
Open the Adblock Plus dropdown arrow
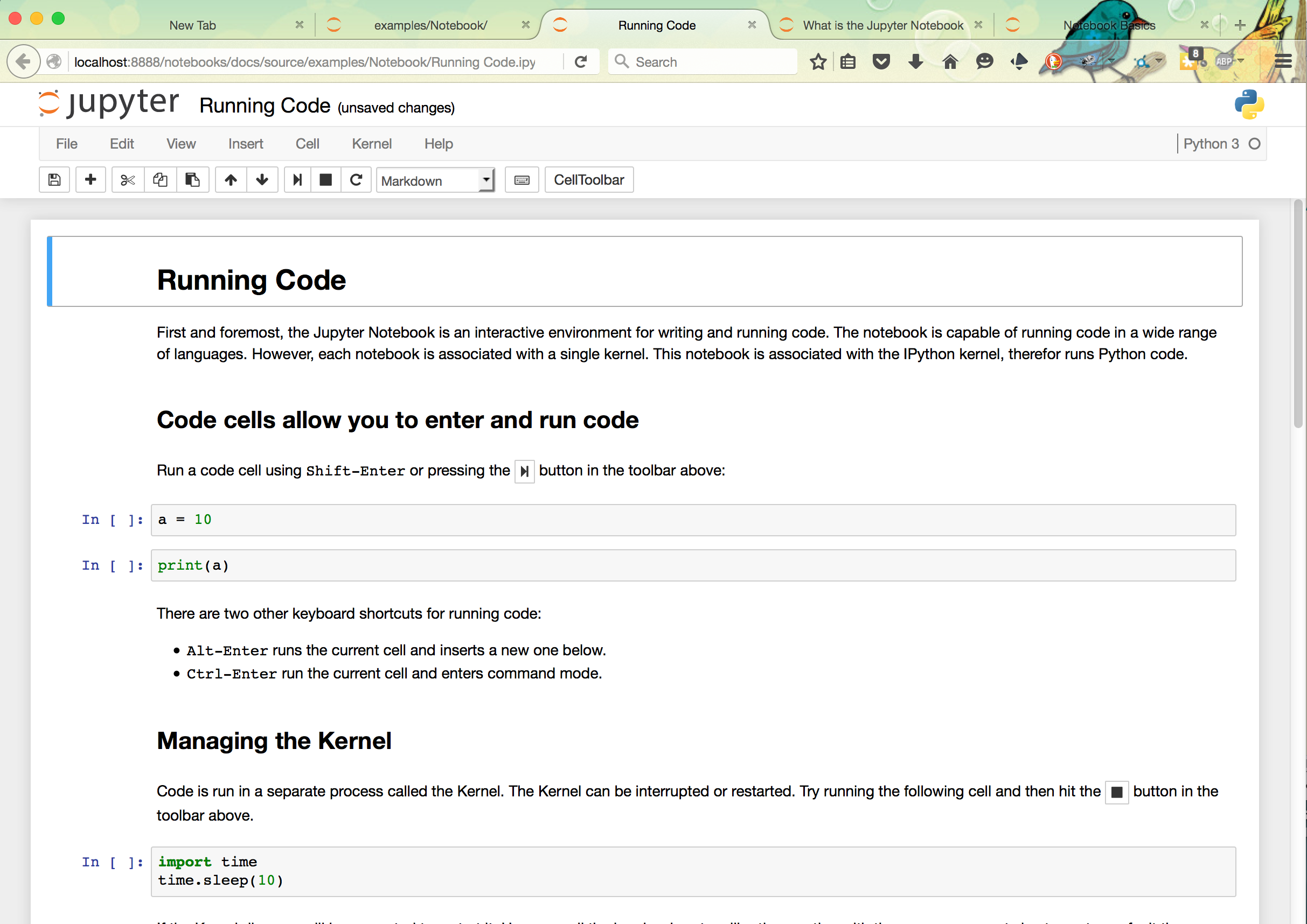click(x=1241, y=60)
